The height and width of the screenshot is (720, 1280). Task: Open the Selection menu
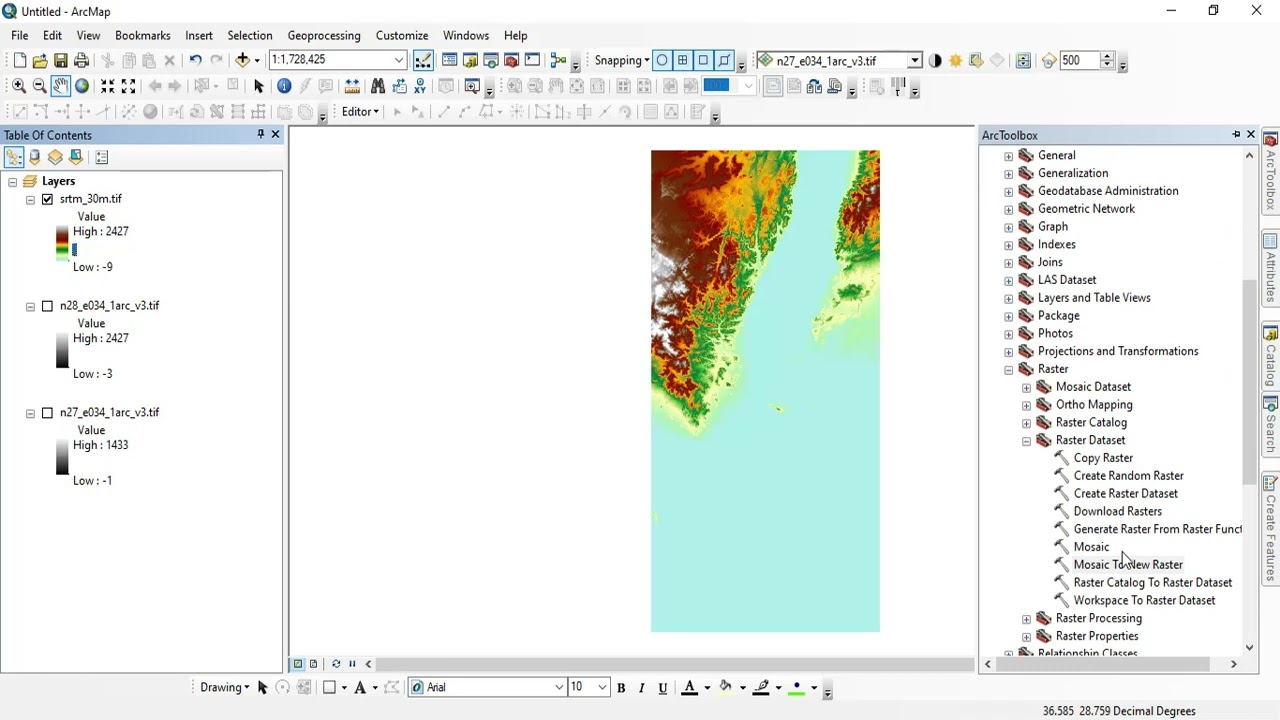[250, 36]
